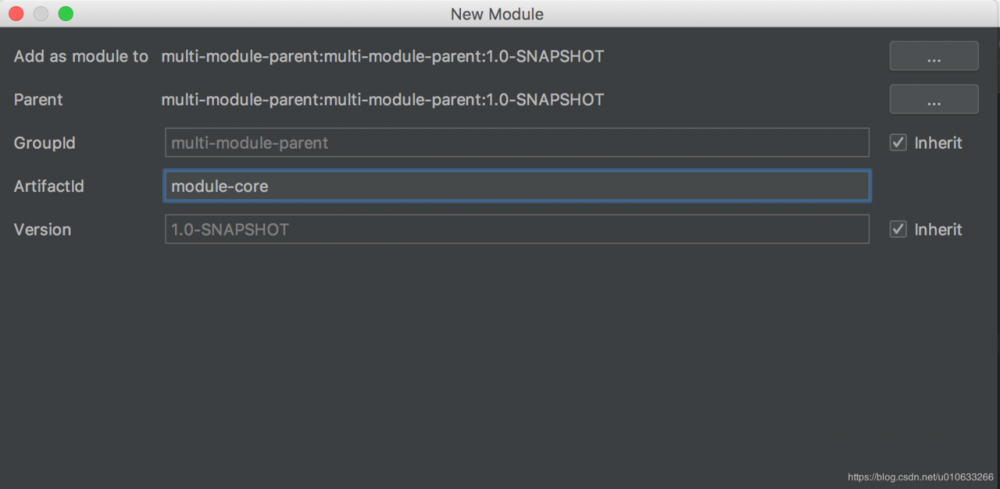Click the Inherit text label beside Version
Image resolution: width=1000 pixels, height=489 pixels.
coord(938,230)
